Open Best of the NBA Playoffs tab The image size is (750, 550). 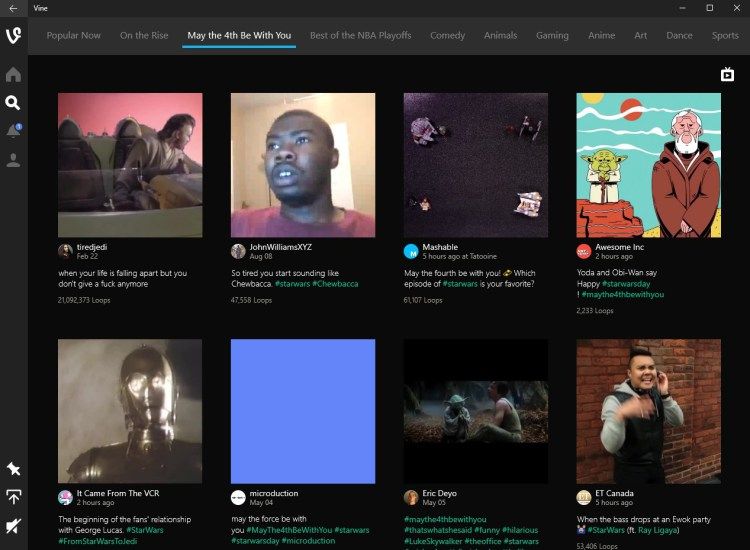[360, 36]
